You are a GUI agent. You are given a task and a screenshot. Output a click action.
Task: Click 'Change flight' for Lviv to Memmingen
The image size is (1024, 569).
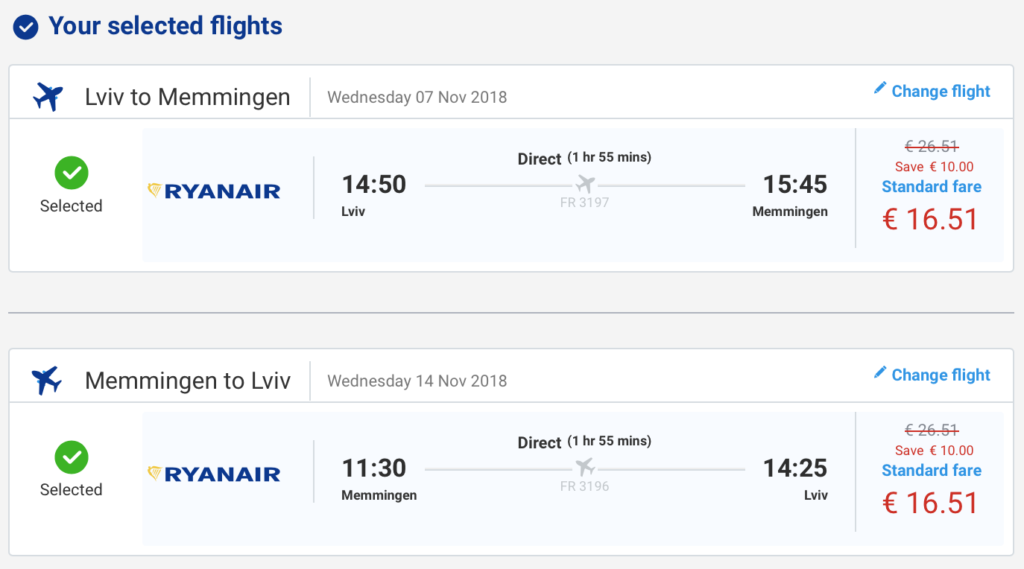(x=940, y=91)
